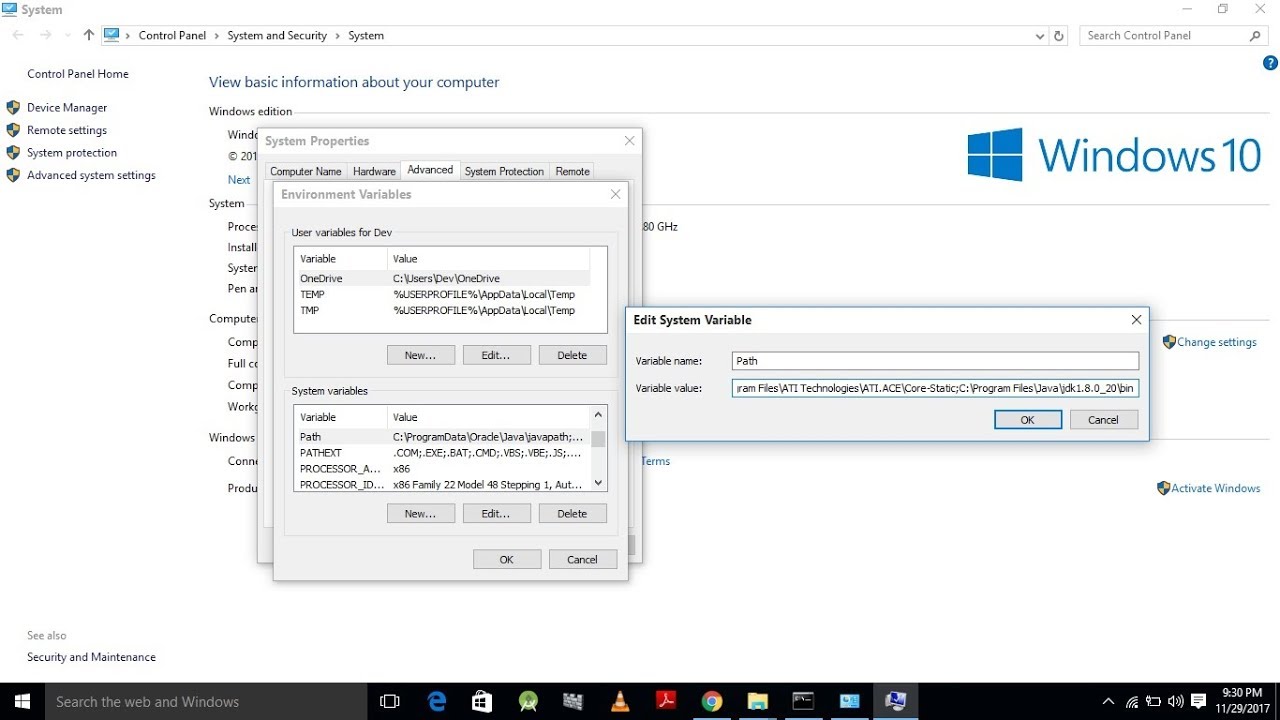Select Control Panel in the breadcrumb path
Screen dimensions: 1280x720
pos(172,35)
